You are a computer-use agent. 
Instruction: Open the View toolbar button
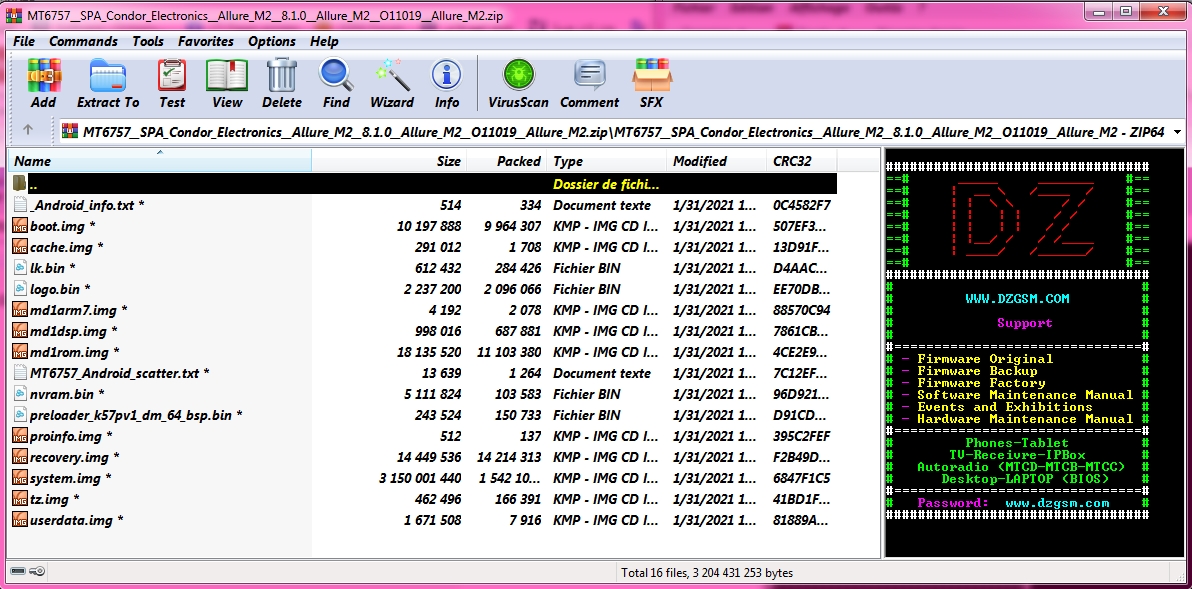(x=227, y=83)
